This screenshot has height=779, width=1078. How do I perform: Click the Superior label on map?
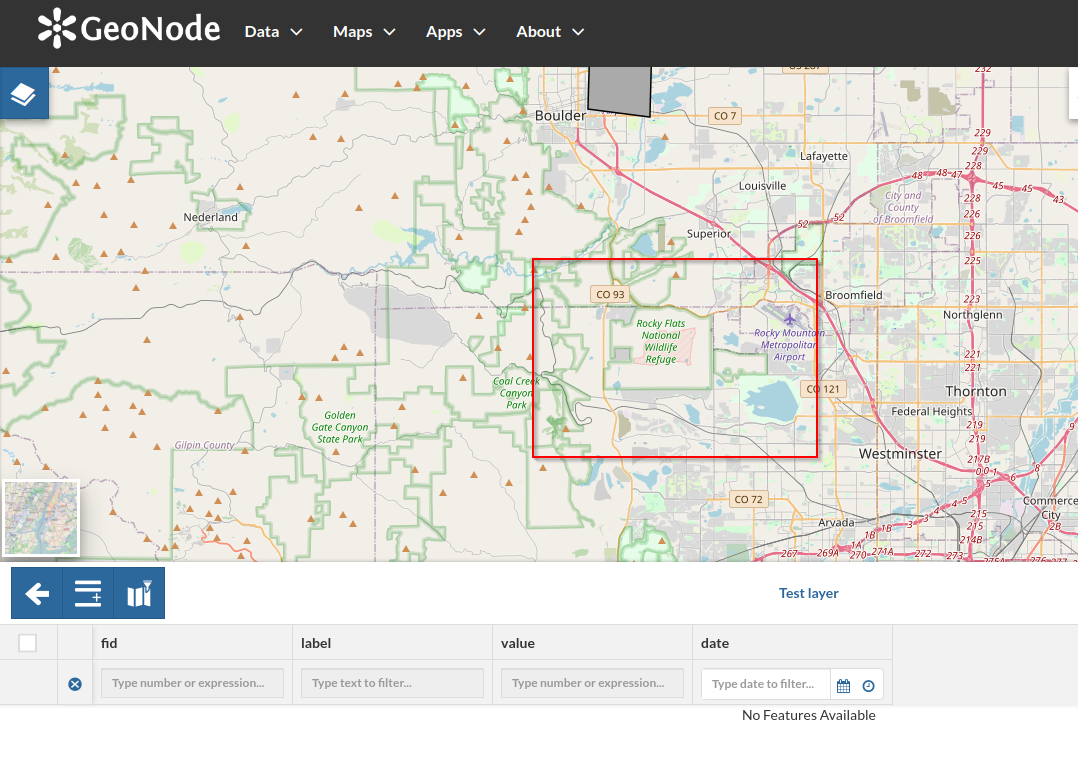tap(709, 234)
